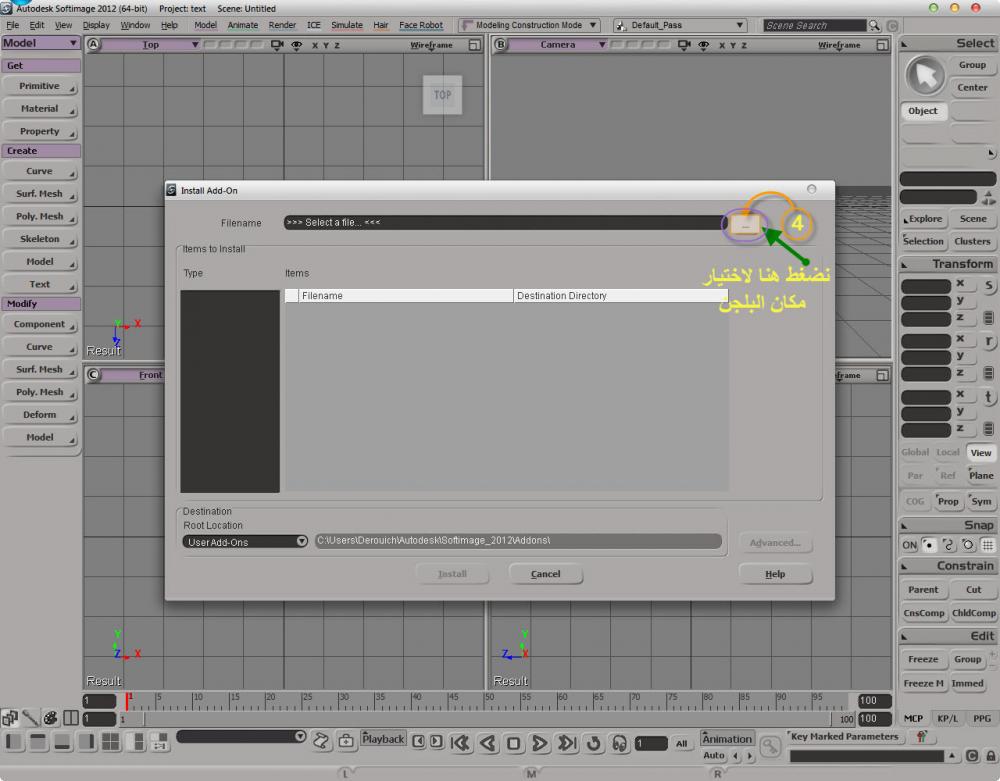Go to first frame in playback controls
Screen dimensions: 1000x781
click(x=460, y=743)
